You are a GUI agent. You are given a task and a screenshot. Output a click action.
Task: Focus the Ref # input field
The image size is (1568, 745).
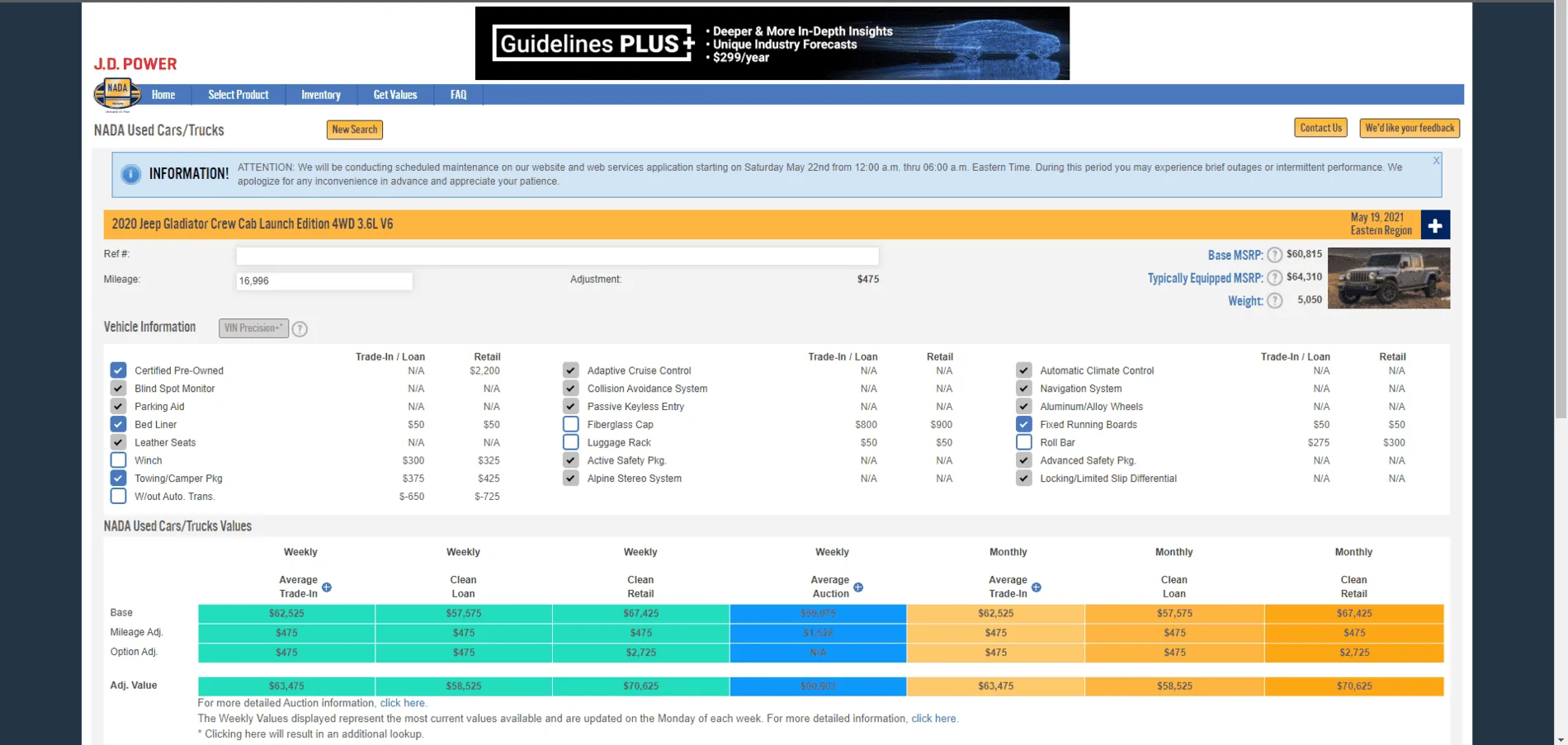[557, 256]
